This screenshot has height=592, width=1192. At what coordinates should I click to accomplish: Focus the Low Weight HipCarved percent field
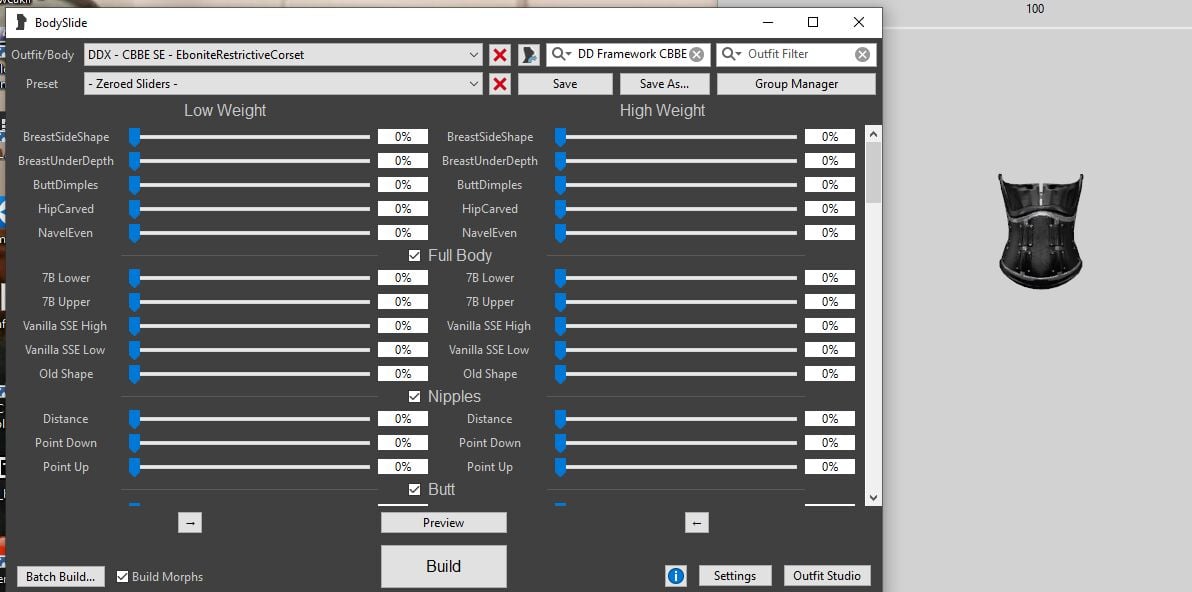point(403,209)
